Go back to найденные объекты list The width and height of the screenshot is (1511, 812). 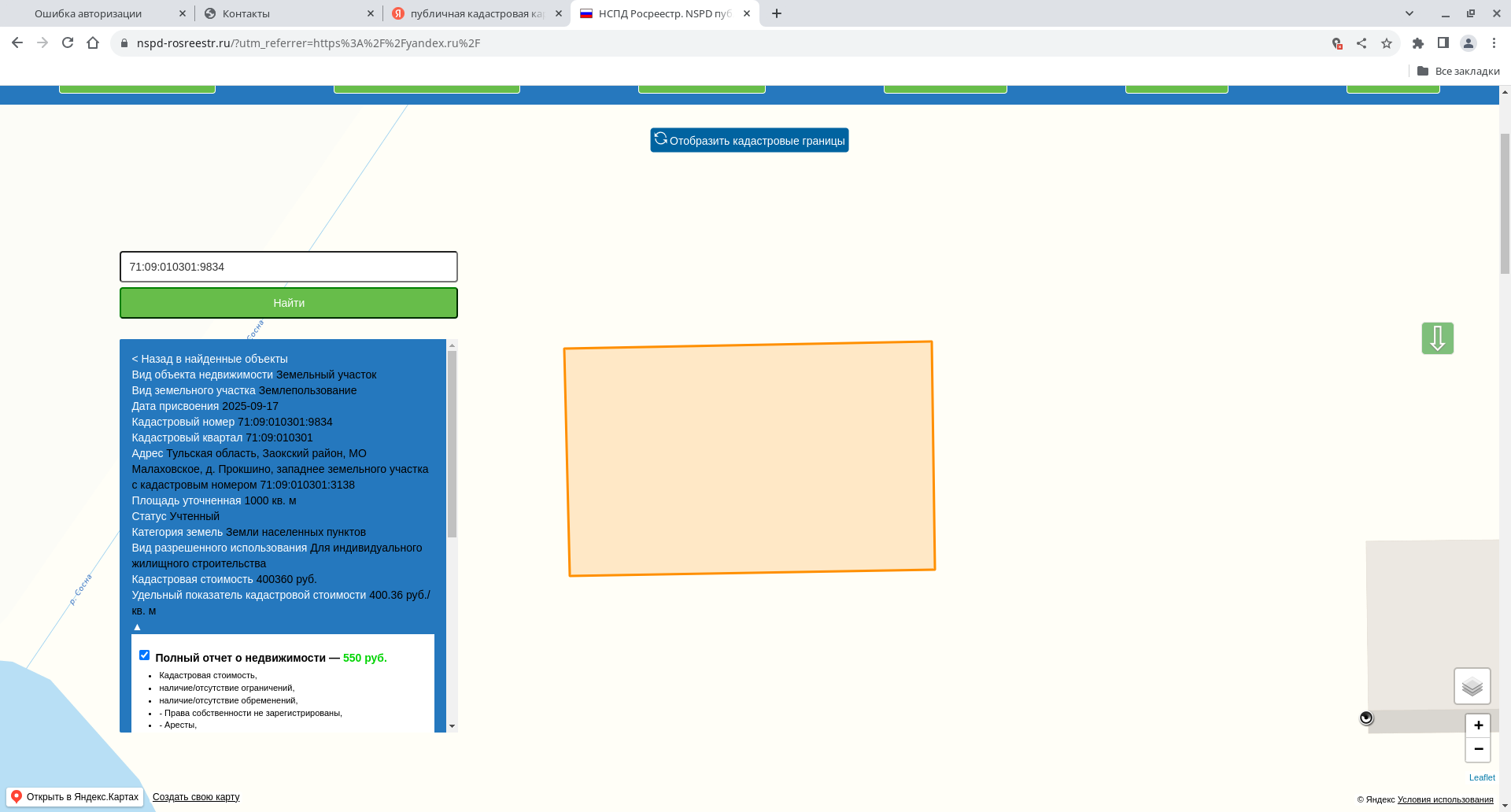coord(209,359)
